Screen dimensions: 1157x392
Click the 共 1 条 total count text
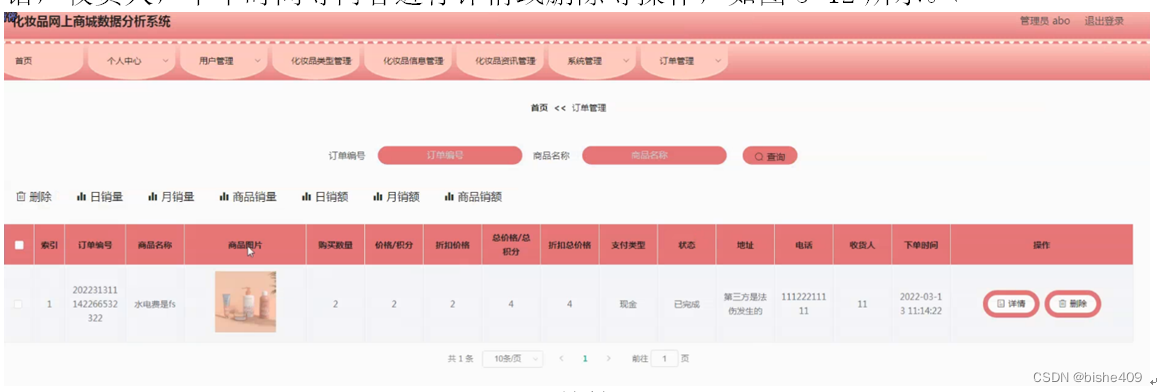(x=460, y=359)
